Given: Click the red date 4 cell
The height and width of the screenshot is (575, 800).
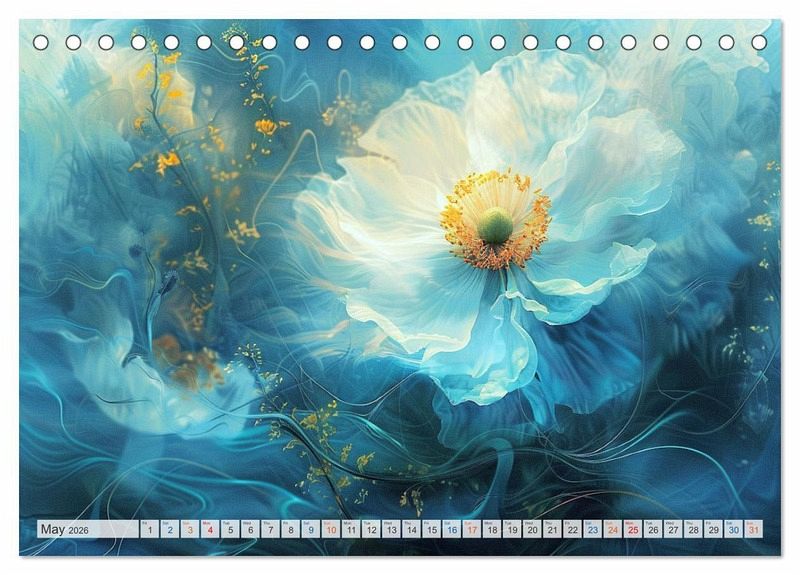Looking at the screenshot, I should click(210, 529).
